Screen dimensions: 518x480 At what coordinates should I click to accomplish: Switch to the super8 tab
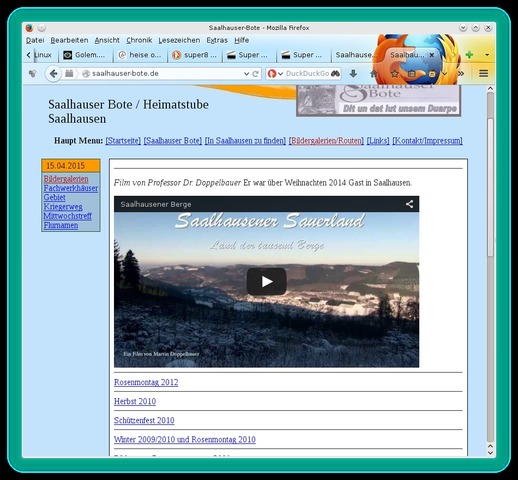click(195, 55)
